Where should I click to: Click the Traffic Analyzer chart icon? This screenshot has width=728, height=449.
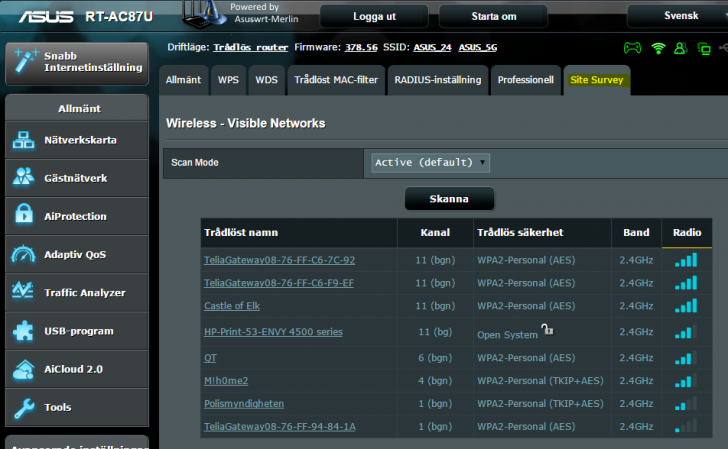[23, 292]
